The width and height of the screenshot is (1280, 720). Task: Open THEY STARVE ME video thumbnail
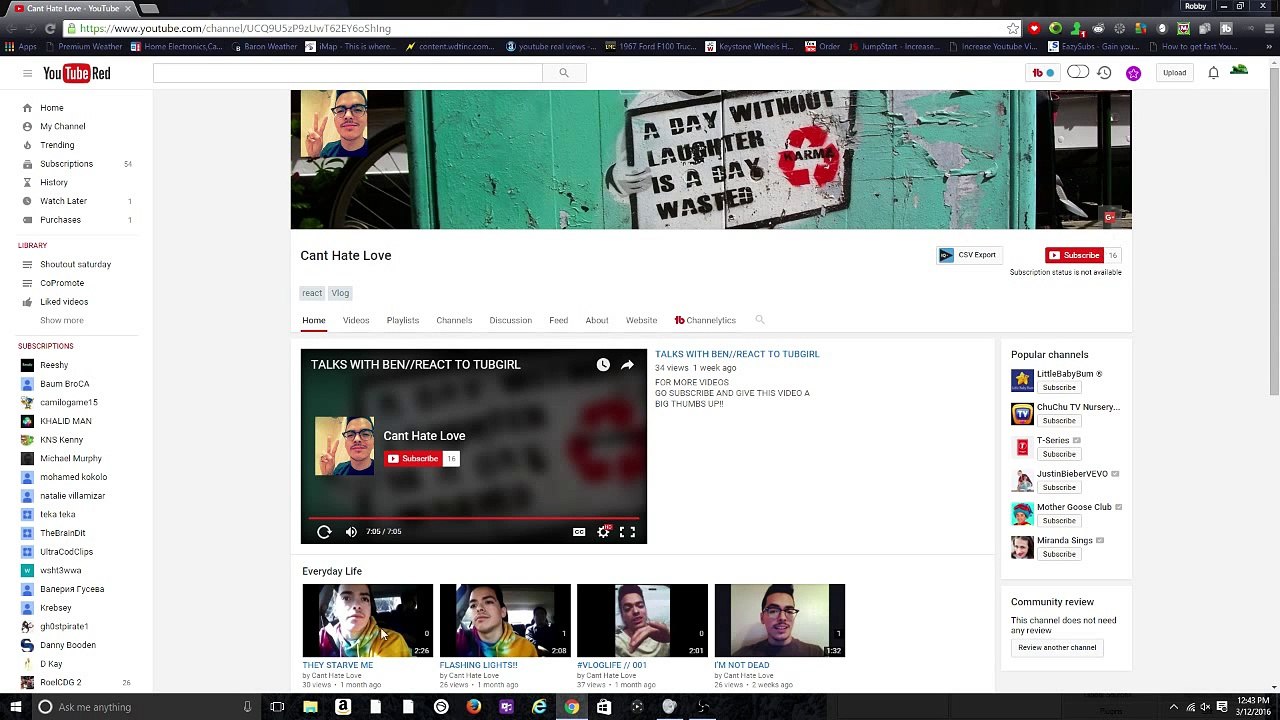coord(367,621)
